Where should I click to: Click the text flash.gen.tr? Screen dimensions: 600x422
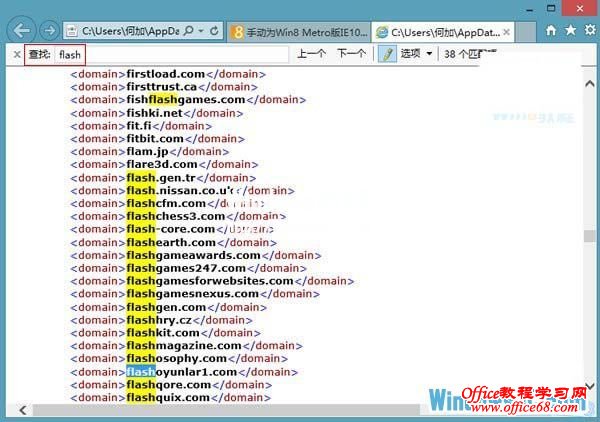coord(161,178)
